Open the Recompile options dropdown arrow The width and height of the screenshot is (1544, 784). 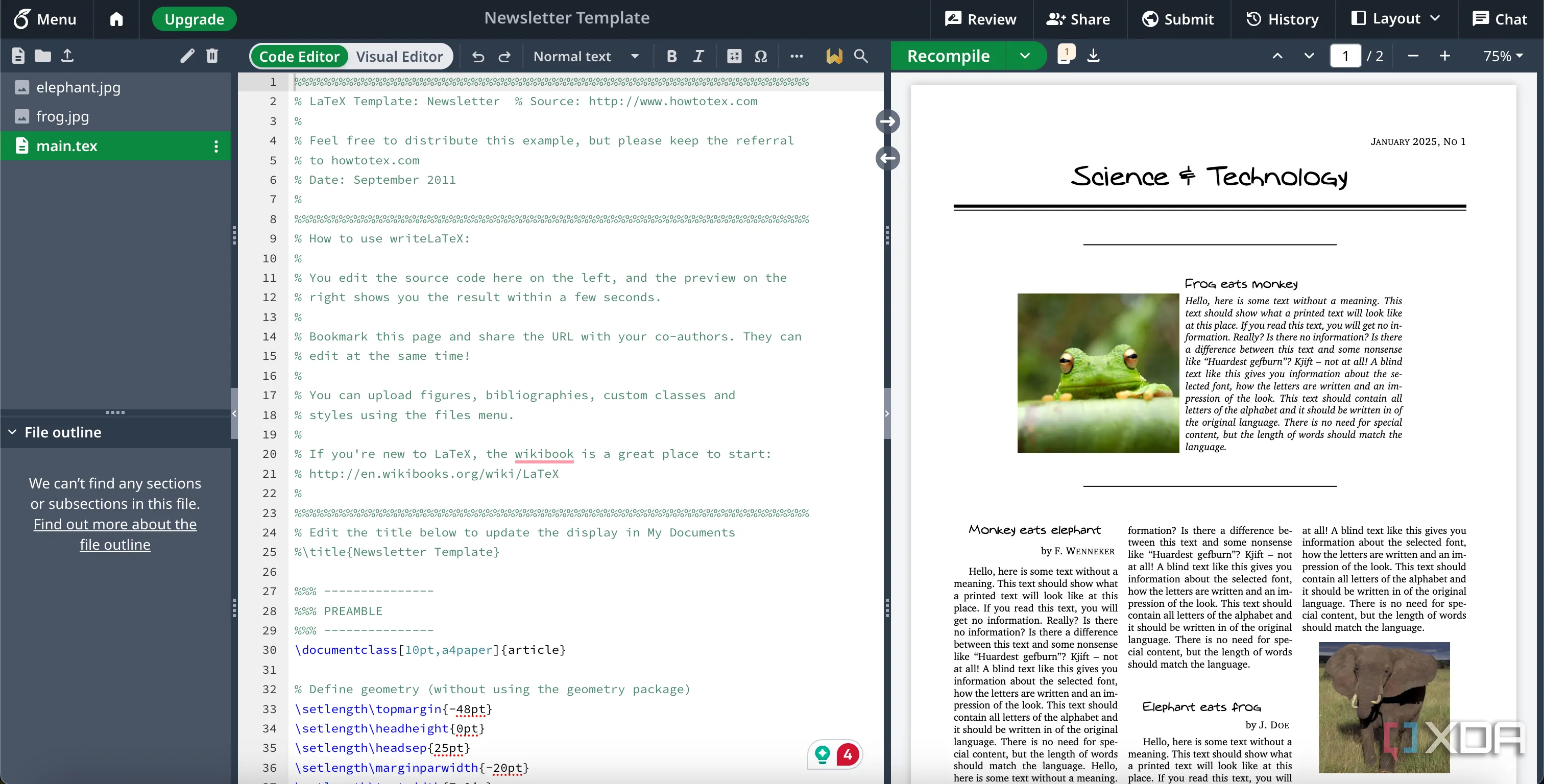pos(1026,56)
